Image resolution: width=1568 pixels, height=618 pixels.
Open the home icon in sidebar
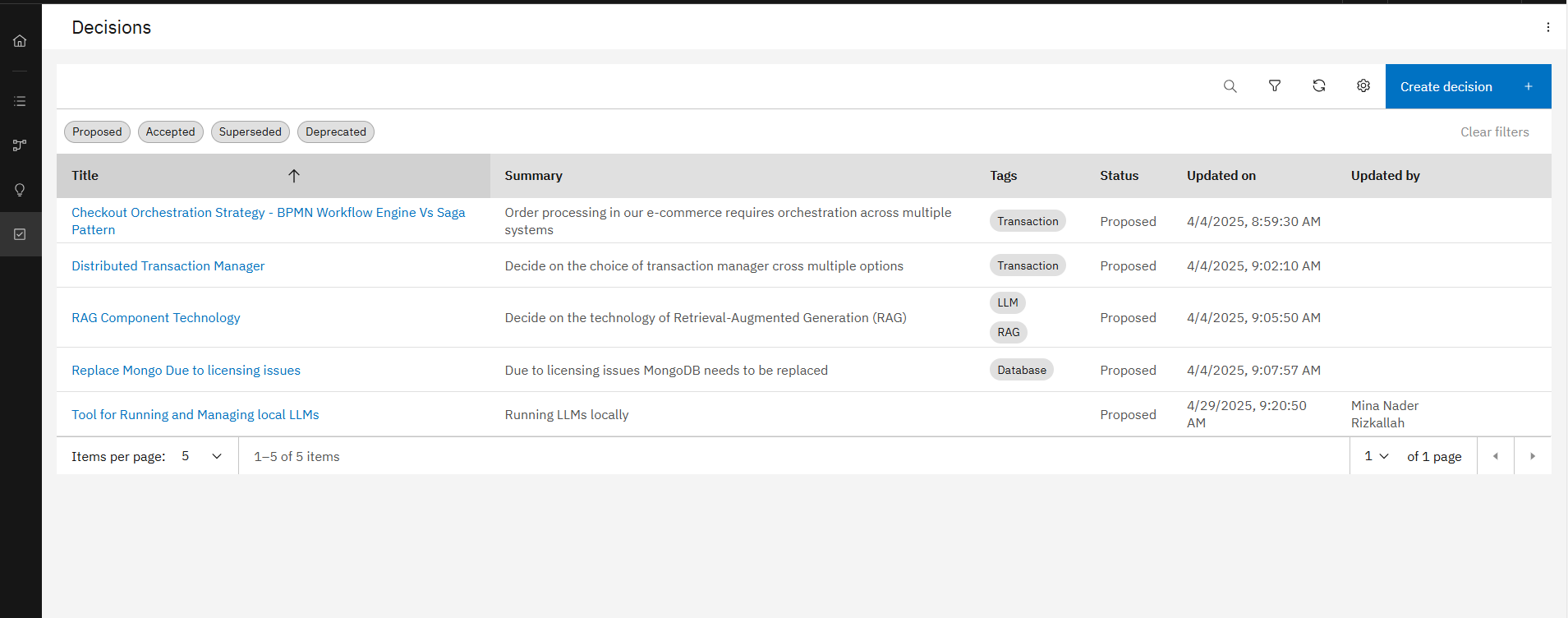(20, 40)
